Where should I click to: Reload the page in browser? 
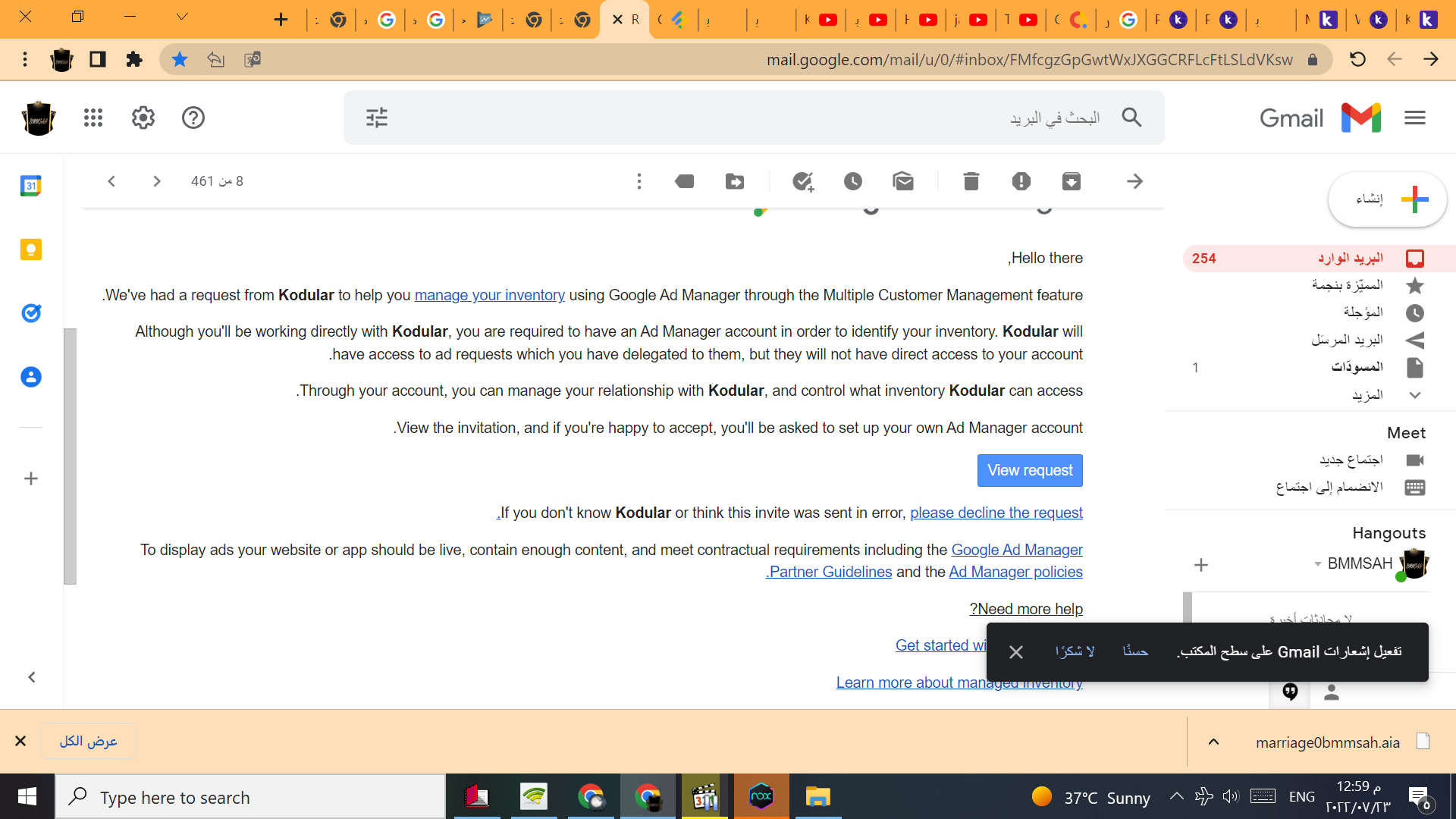[x=1358, y=59]
